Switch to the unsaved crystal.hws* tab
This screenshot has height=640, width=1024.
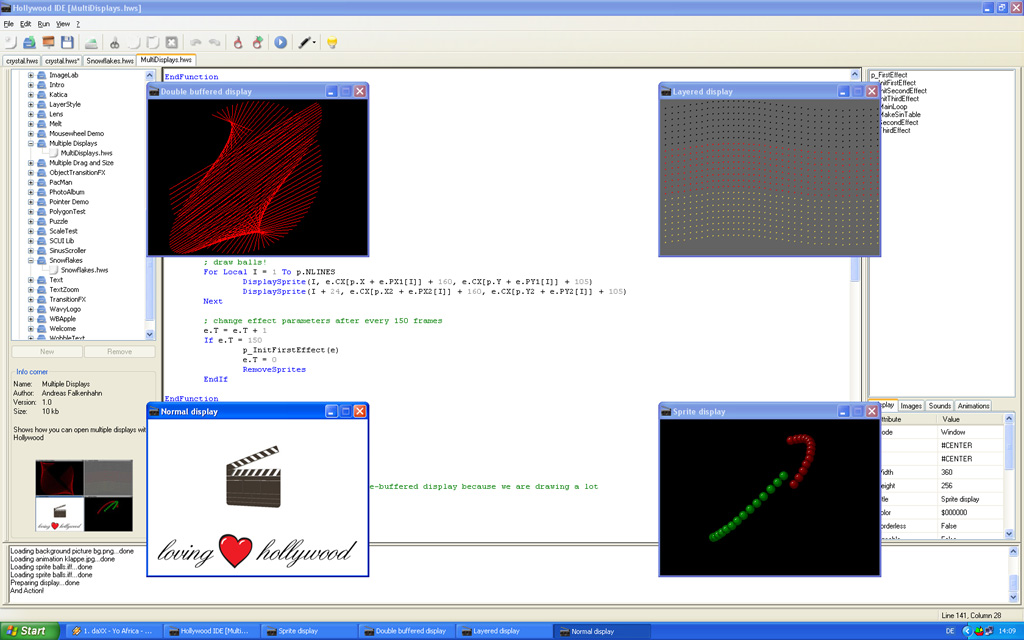(62, 61)
